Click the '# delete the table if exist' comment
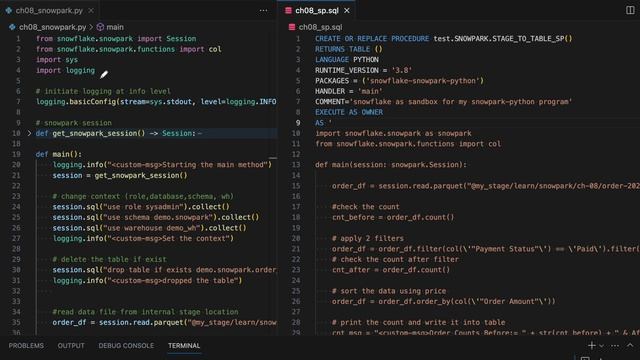Viewport: 640px width, 360px height. pyautogui.click(x=109, y=260)
